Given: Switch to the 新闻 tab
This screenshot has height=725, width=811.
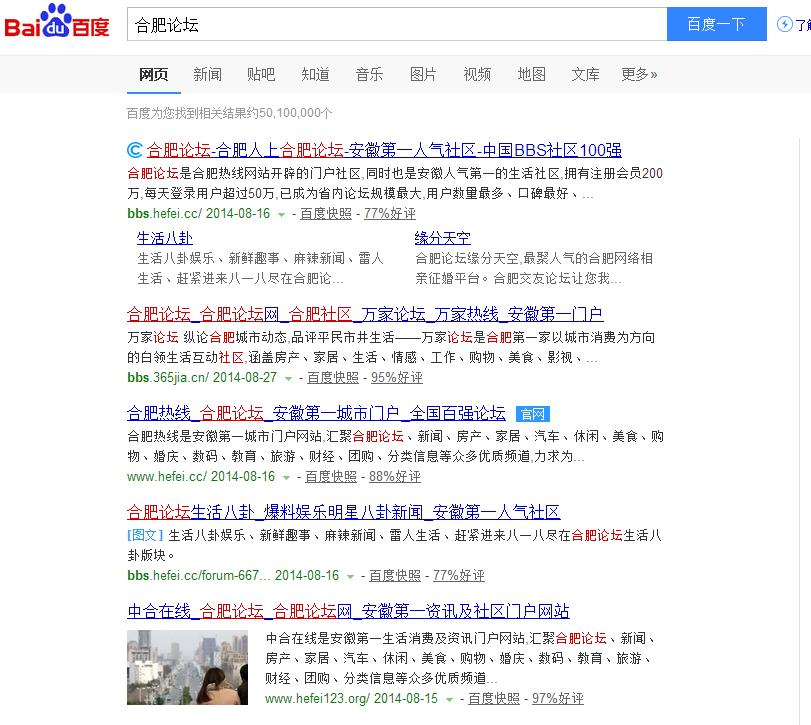Looking at the screenshot, I should coord(207,74).
